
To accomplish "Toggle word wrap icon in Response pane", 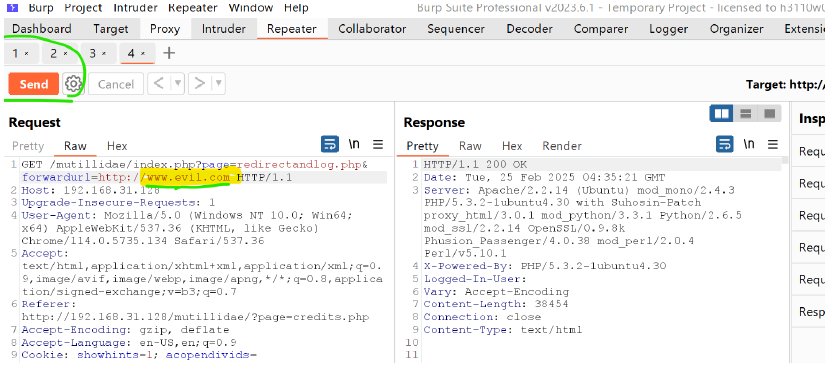I will [725, 144].
